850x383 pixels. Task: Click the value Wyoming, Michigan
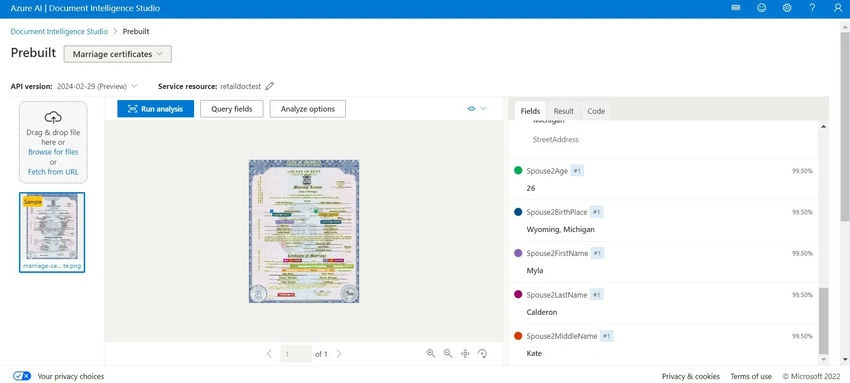click(x=561, y=230)
